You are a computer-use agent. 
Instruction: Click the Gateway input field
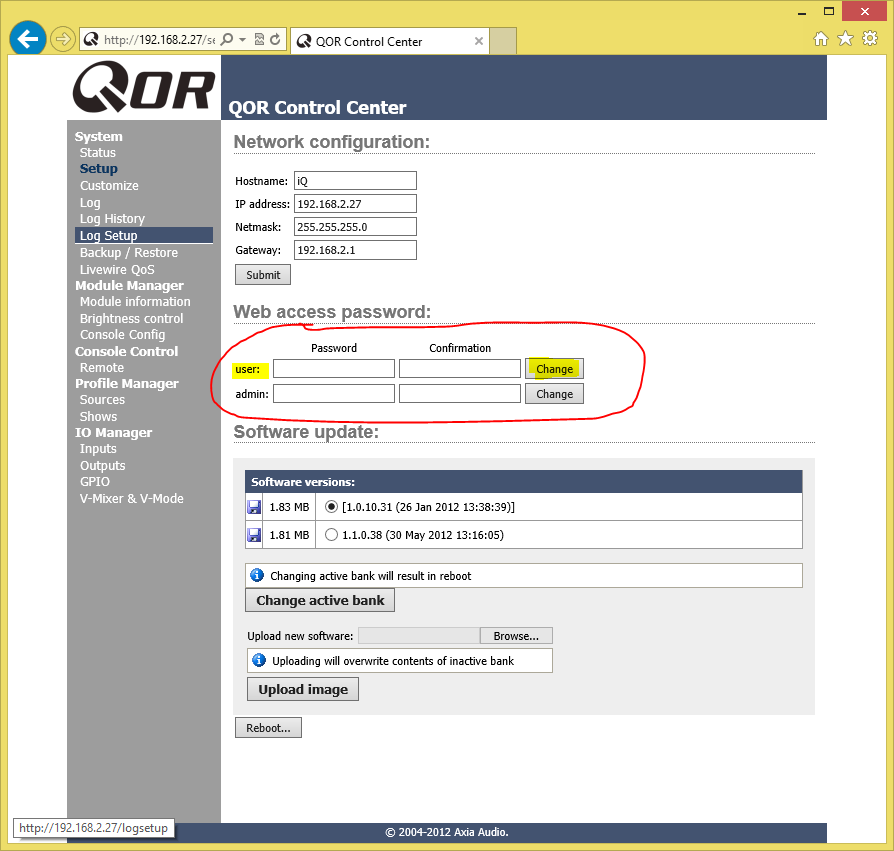coord(355,250)
